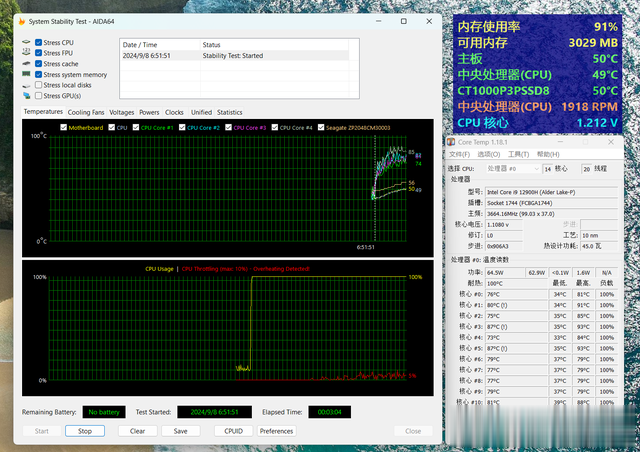
Task: Click the CT1000P3PSSD8 50°C overlay line
Action: point(537,91)
